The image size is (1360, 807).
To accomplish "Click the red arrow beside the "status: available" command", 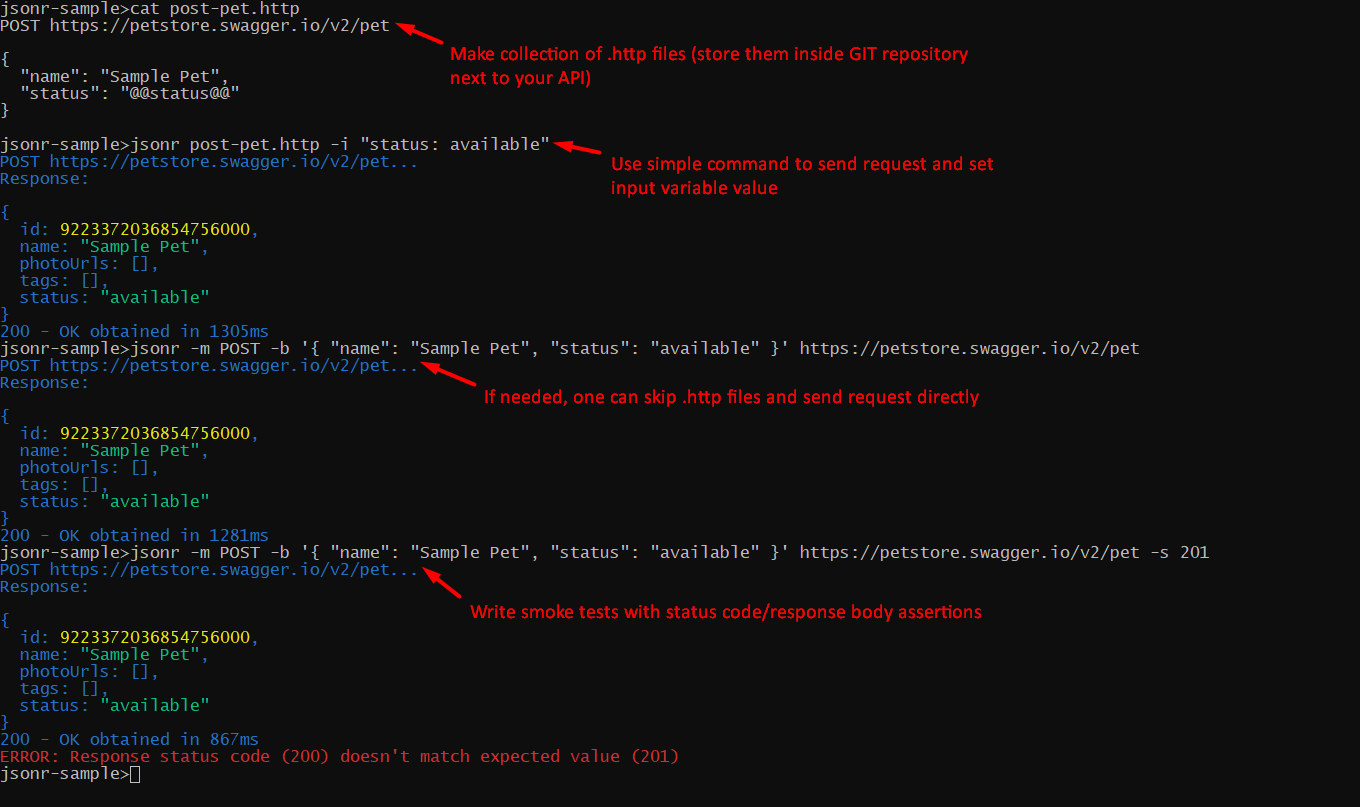I will tap(578, 149).
